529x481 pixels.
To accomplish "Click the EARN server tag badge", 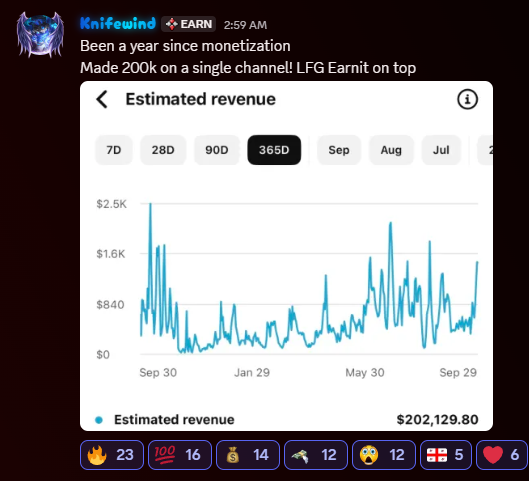I will click(x=188, y=24).
